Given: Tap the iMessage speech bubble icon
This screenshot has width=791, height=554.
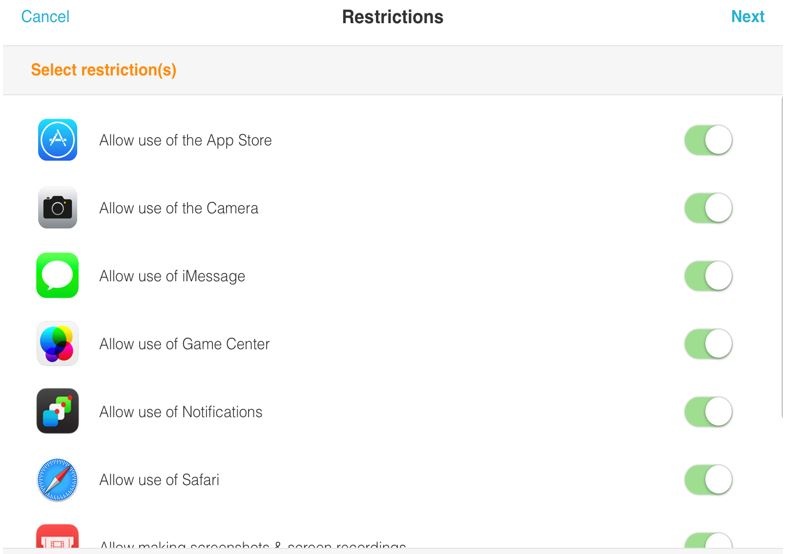Looking at the screenshot, I should click(57, 276).
